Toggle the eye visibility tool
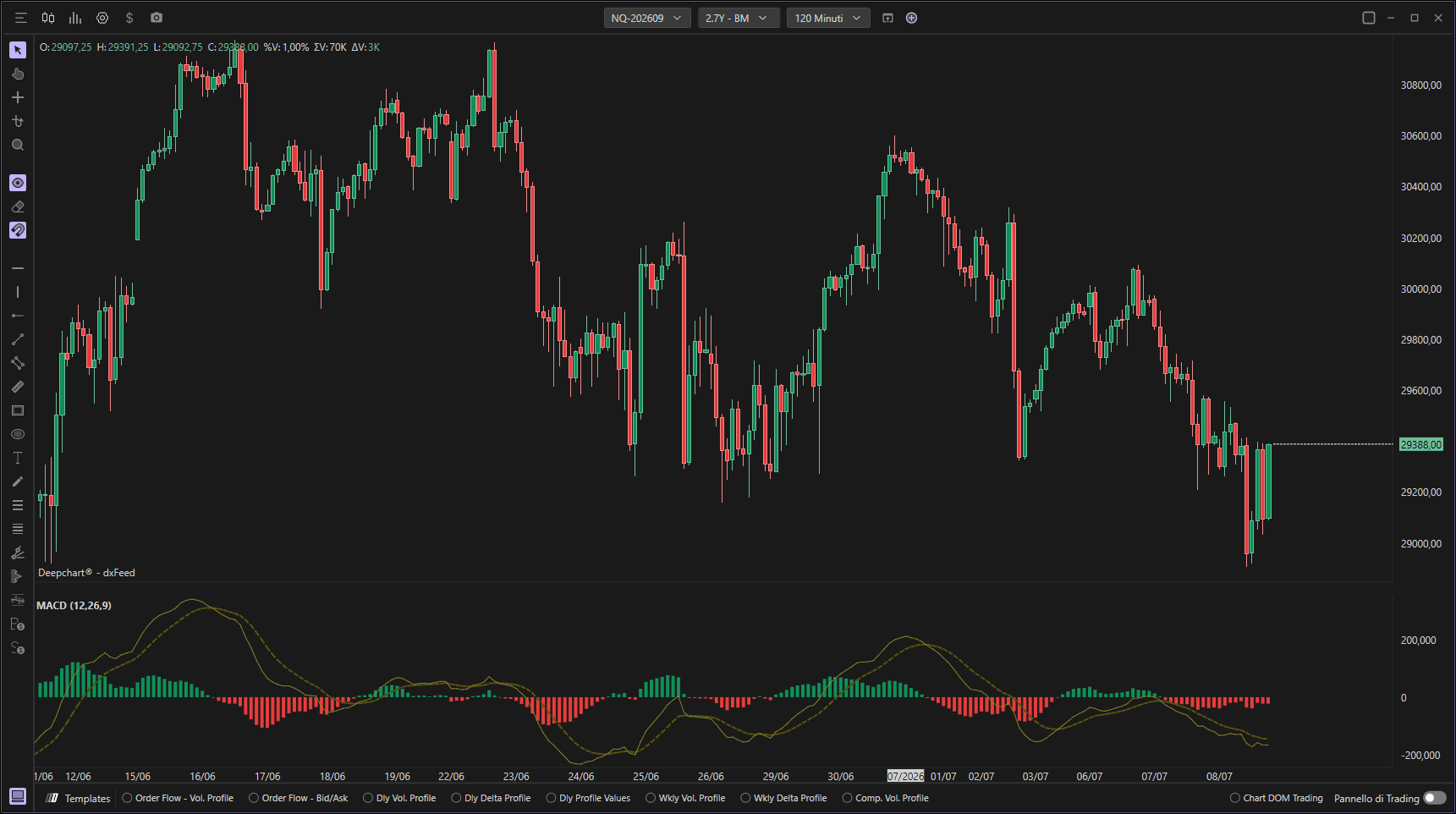Viewport: 1456px width, 814px height. [x=18, y=183]
